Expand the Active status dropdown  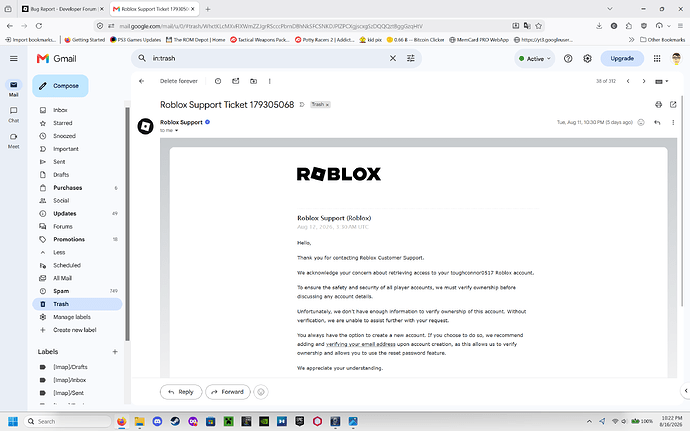click(535, 59)
